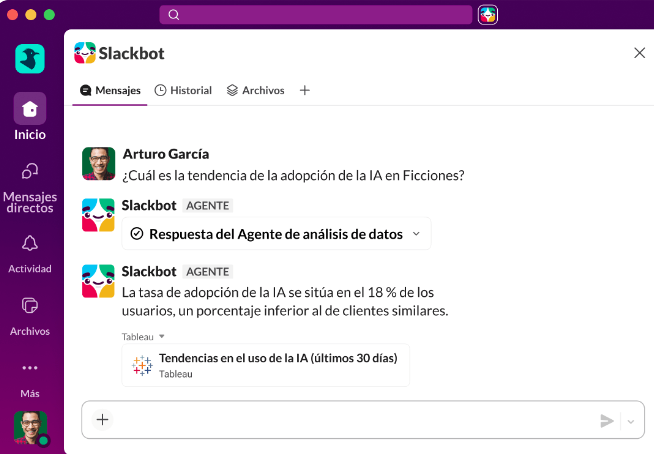The width and height of the screenshot is (654, 454).
Task: Open the Inicio home icon in sidebar
Action: 30,108
